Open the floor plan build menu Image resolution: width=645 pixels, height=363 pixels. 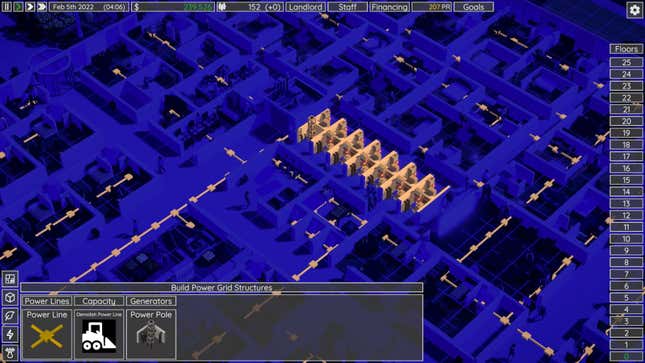(10, 279)
